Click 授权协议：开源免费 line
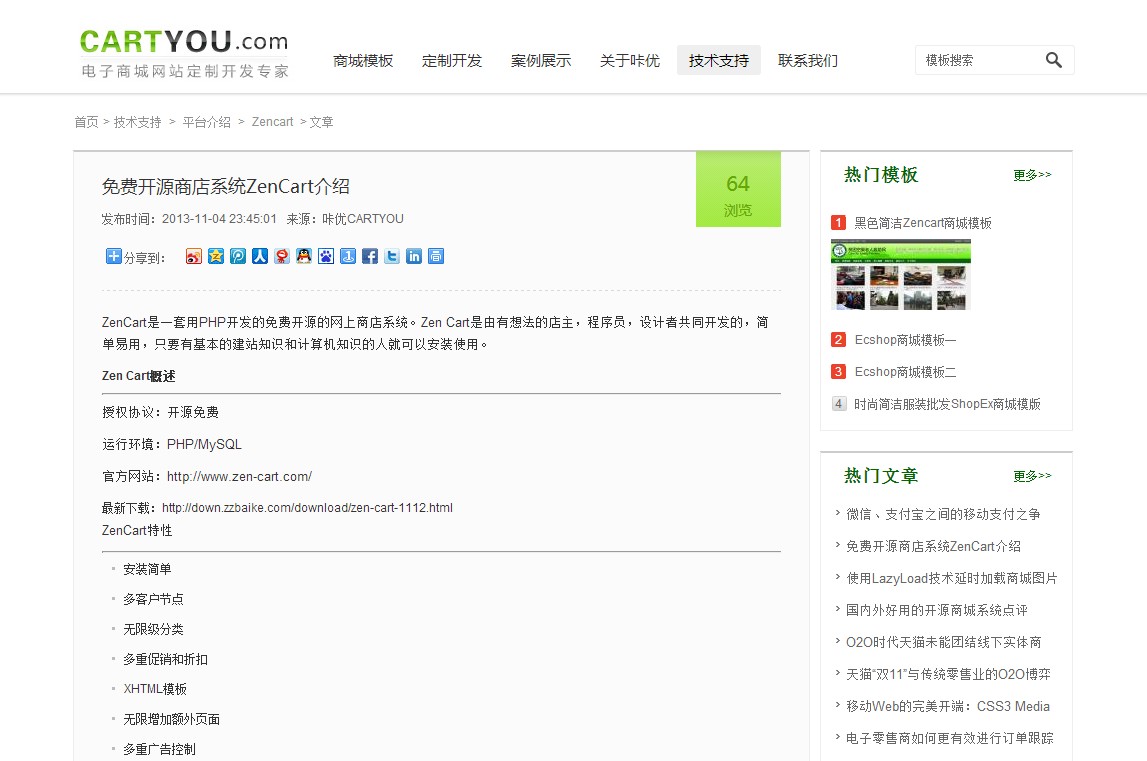Viewport: 1147px width, 761px height. click(160, 413)
